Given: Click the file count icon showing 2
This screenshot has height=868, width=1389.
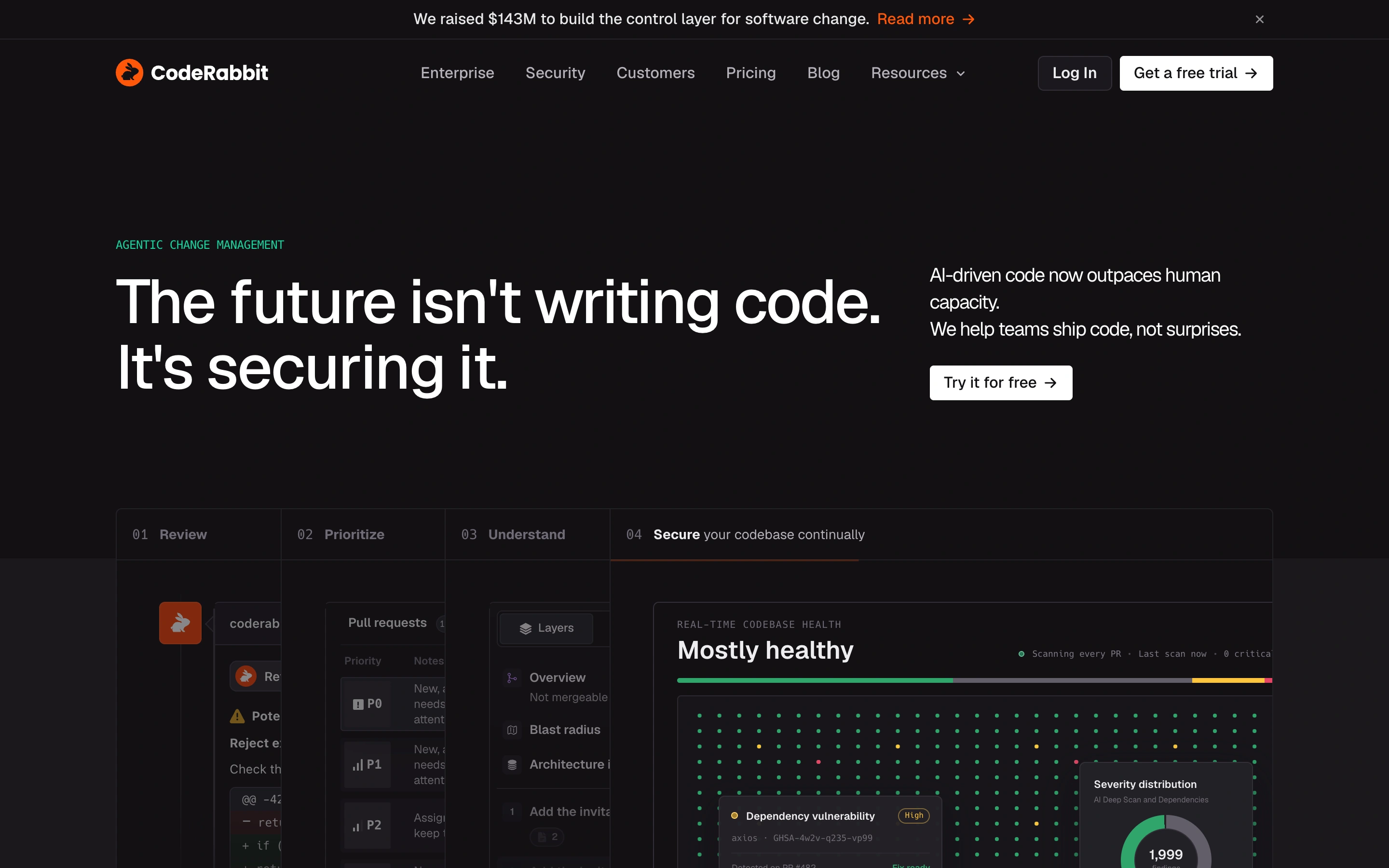Looking at the screenshot, I should pyautogui.click(x=542, y=837).
